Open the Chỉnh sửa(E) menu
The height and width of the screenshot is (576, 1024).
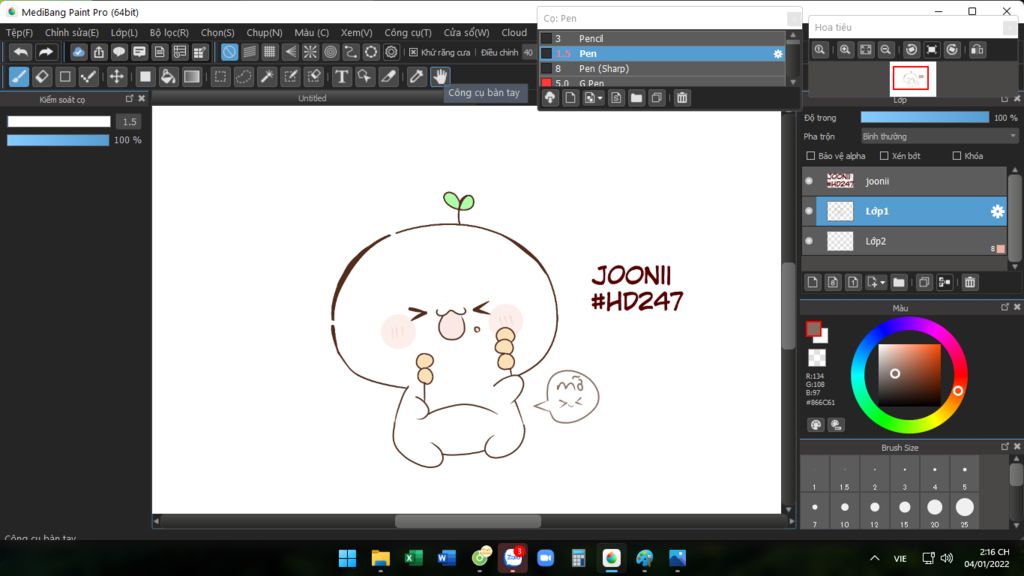72,33
